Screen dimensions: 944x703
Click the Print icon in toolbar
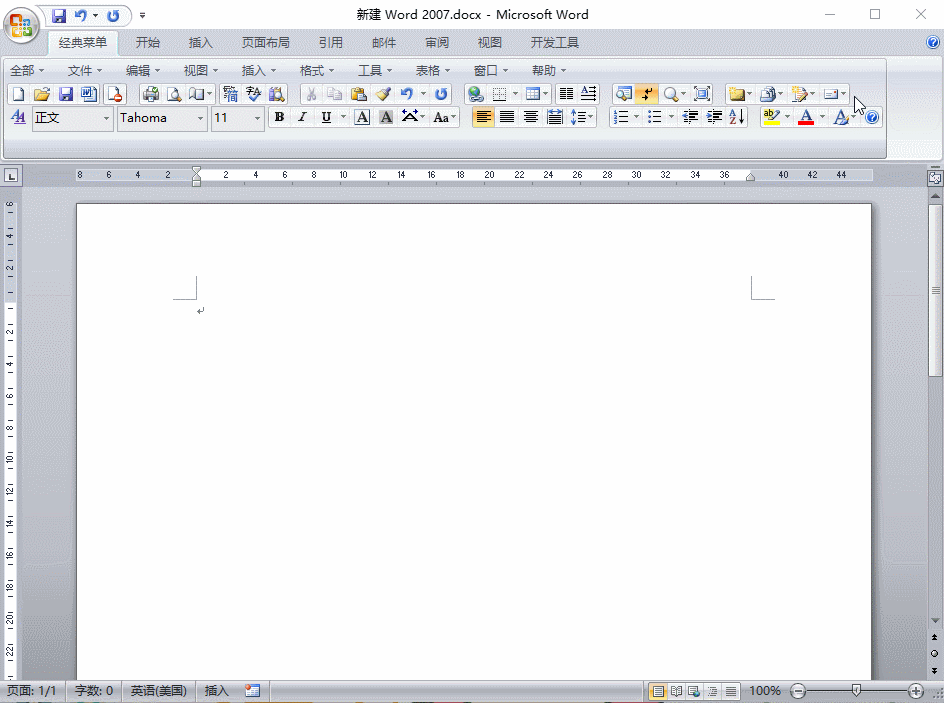click(x=151, y=94)
